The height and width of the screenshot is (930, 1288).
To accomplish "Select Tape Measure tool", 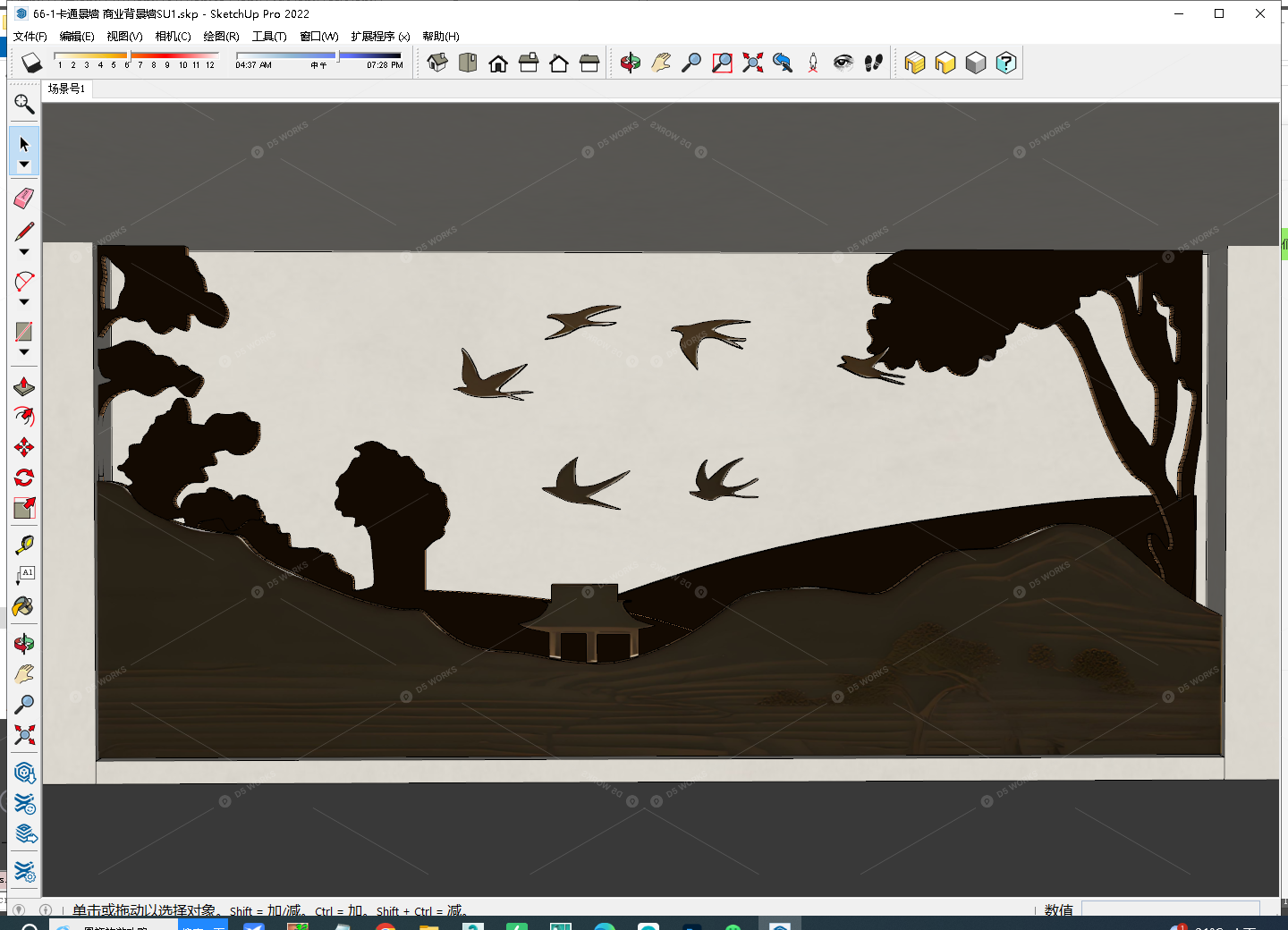I will tap(24, 545).
